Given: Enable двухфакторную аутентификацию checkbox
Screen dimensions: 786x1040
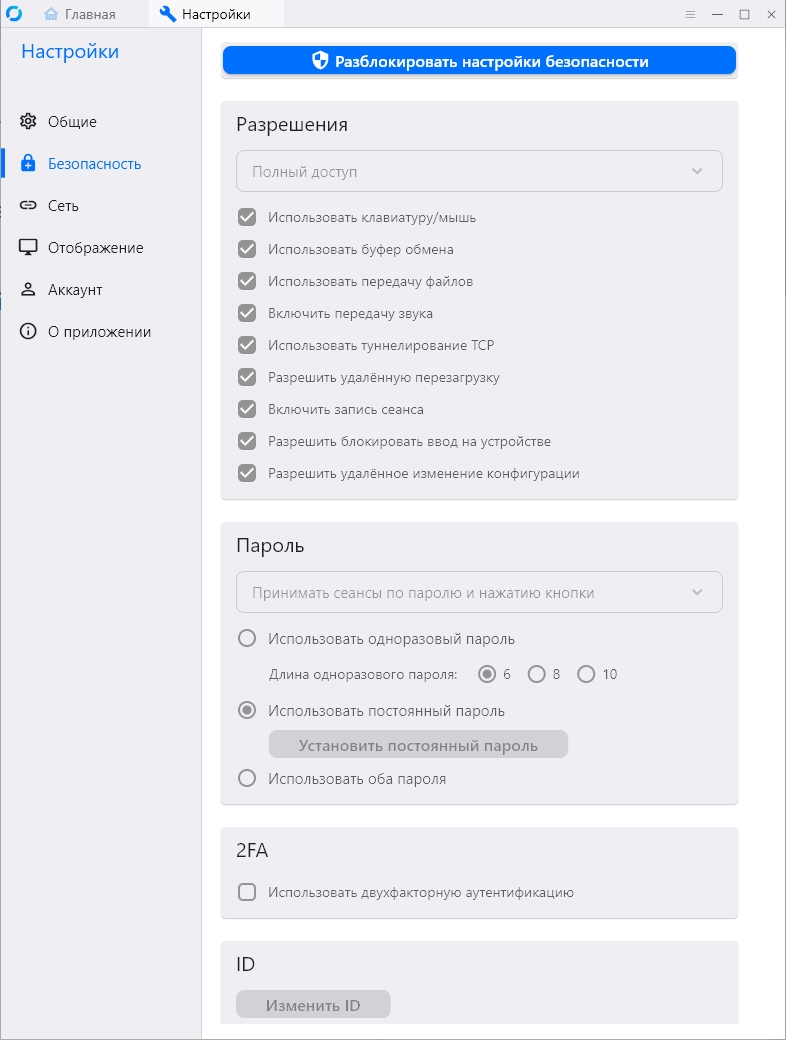Looking at the screenshot, I should pyautogui.click(x=247, y=892).
